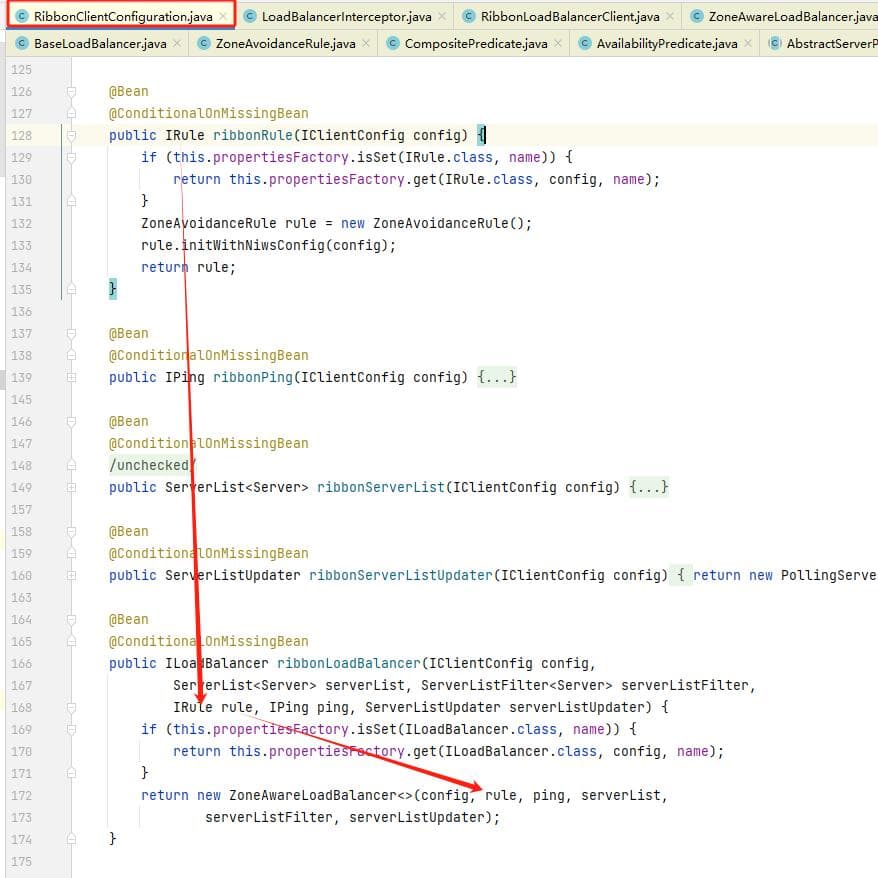The image size is (878, 878).
Task: Click ServerListFilter<Server> type on line 167
Action: (x=516, y=685)
